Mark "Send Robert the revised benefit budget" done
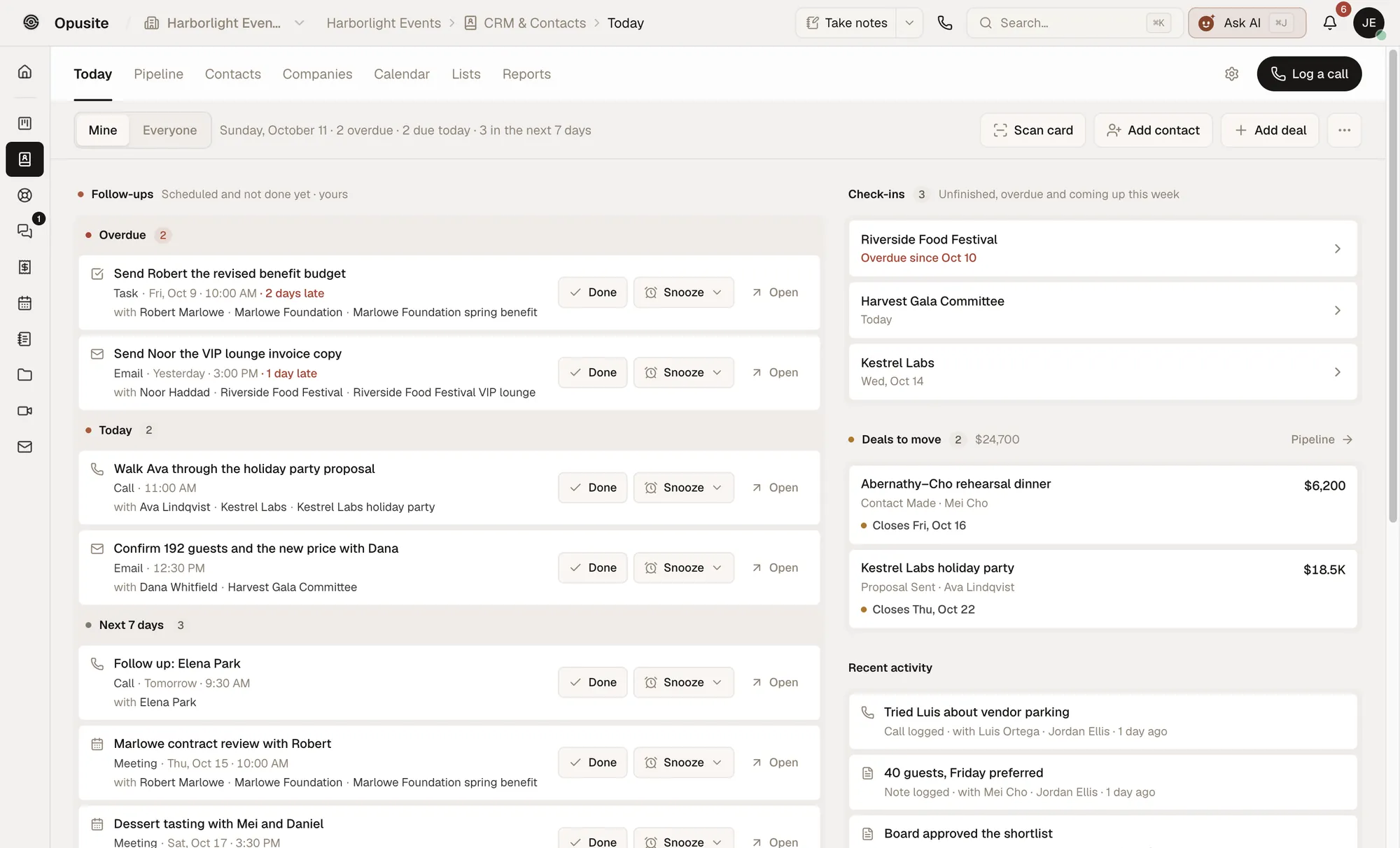The width and height of the screenshot is (1400, 848). point(592,292)
